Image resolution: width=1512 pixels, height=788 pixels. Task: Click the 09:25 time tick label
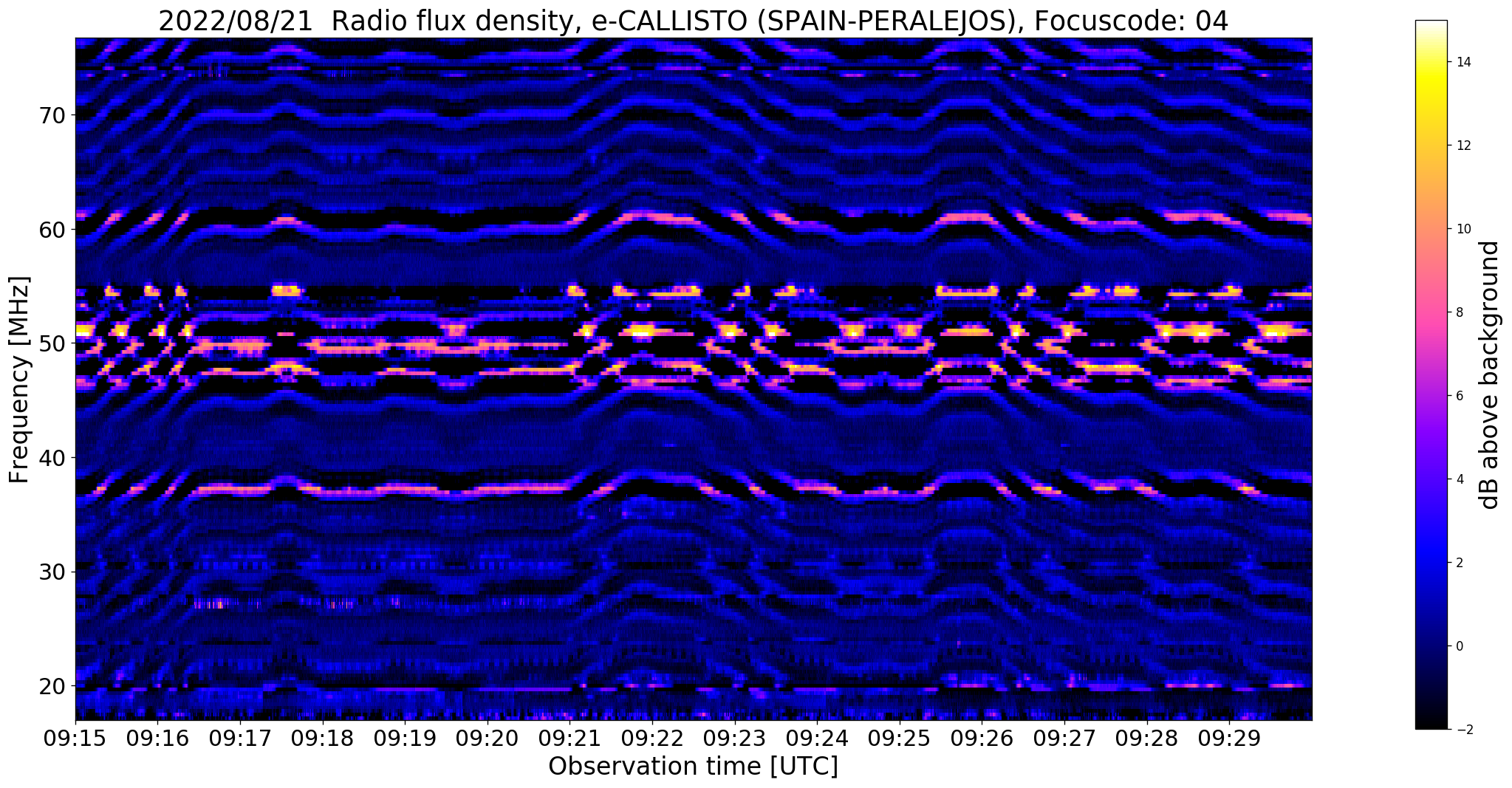coord(900,738)
